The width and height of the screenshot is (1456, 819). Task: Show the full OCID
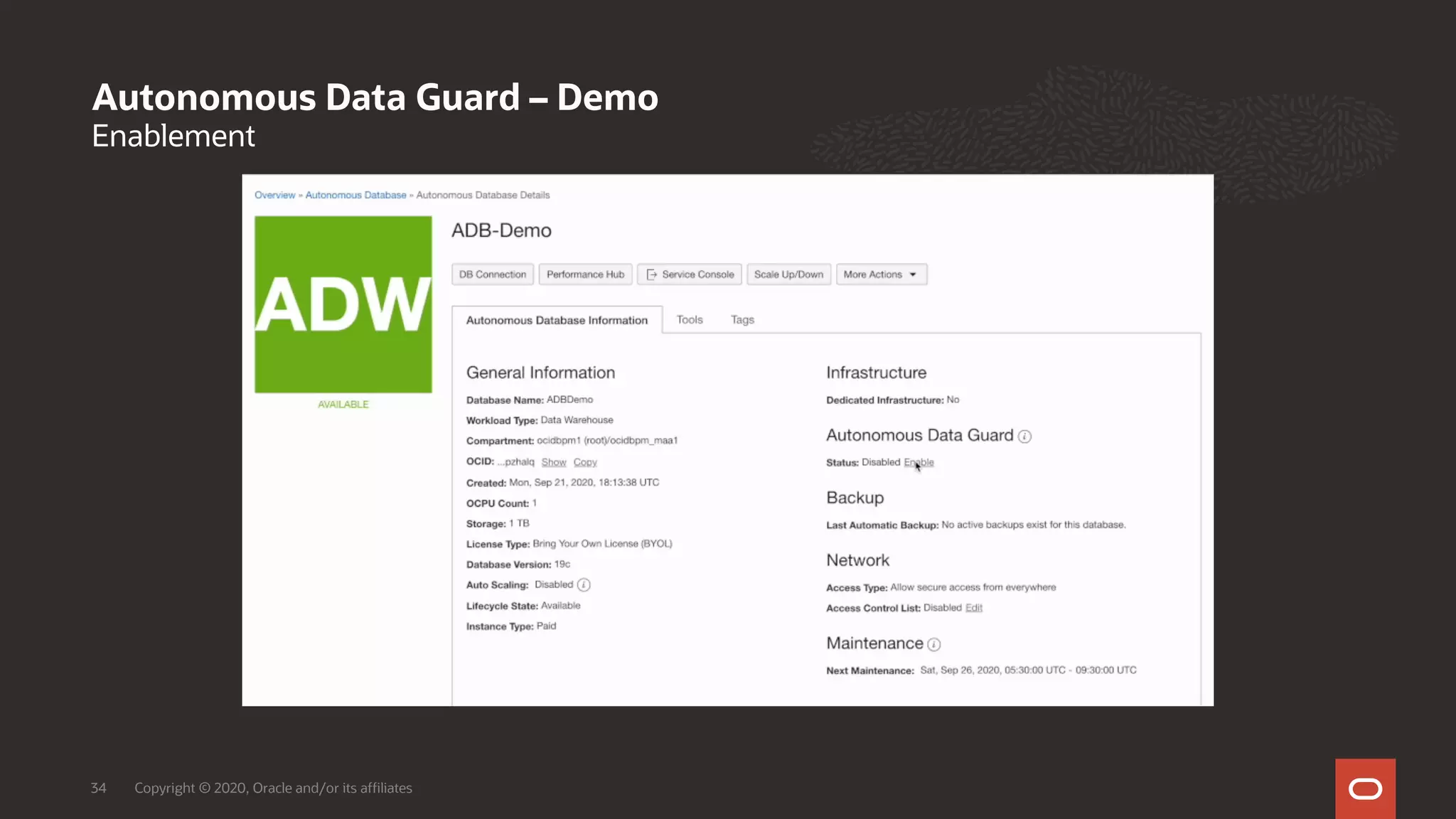click(554, 462)
